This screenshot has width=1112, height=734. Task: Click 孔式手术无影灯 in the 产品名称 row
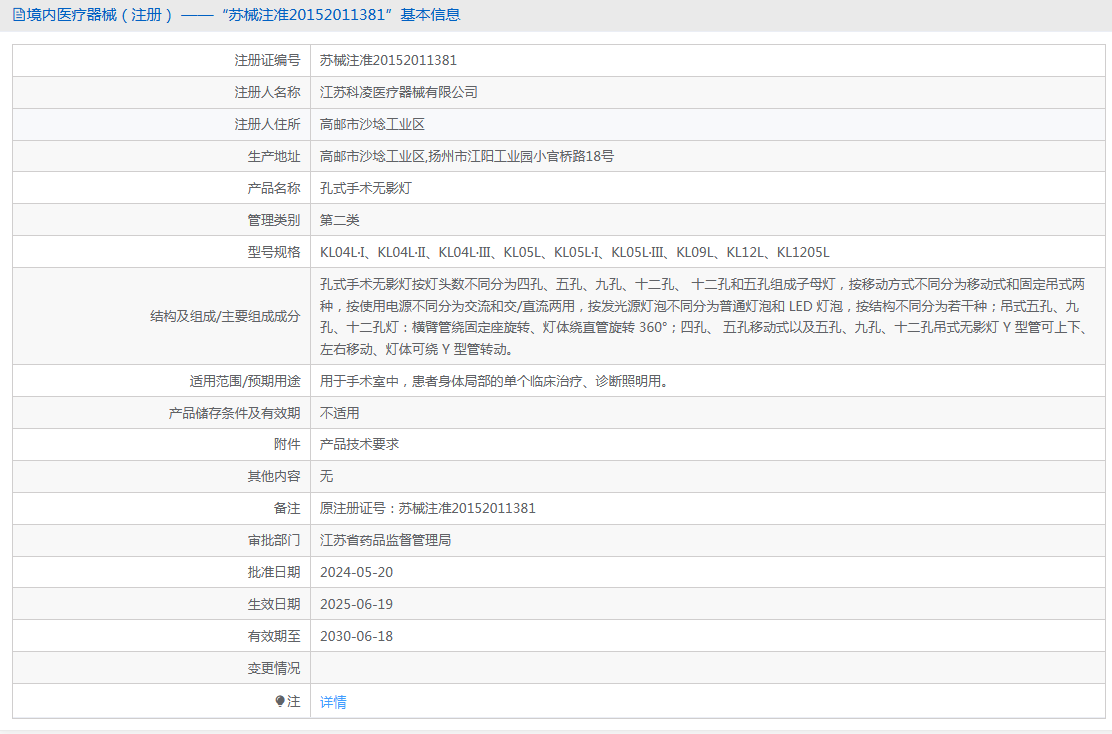click(366, 188)
